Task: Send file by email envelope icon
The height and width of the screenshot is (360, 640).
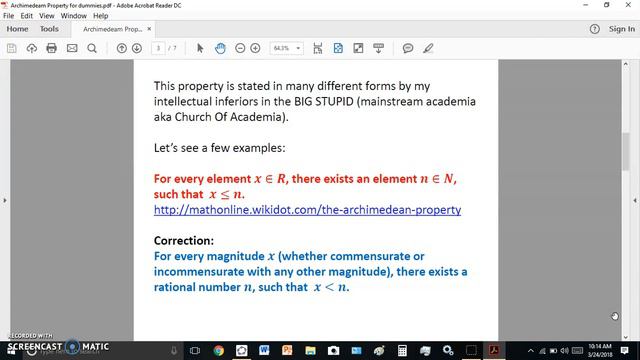Action: pos(72,48)
